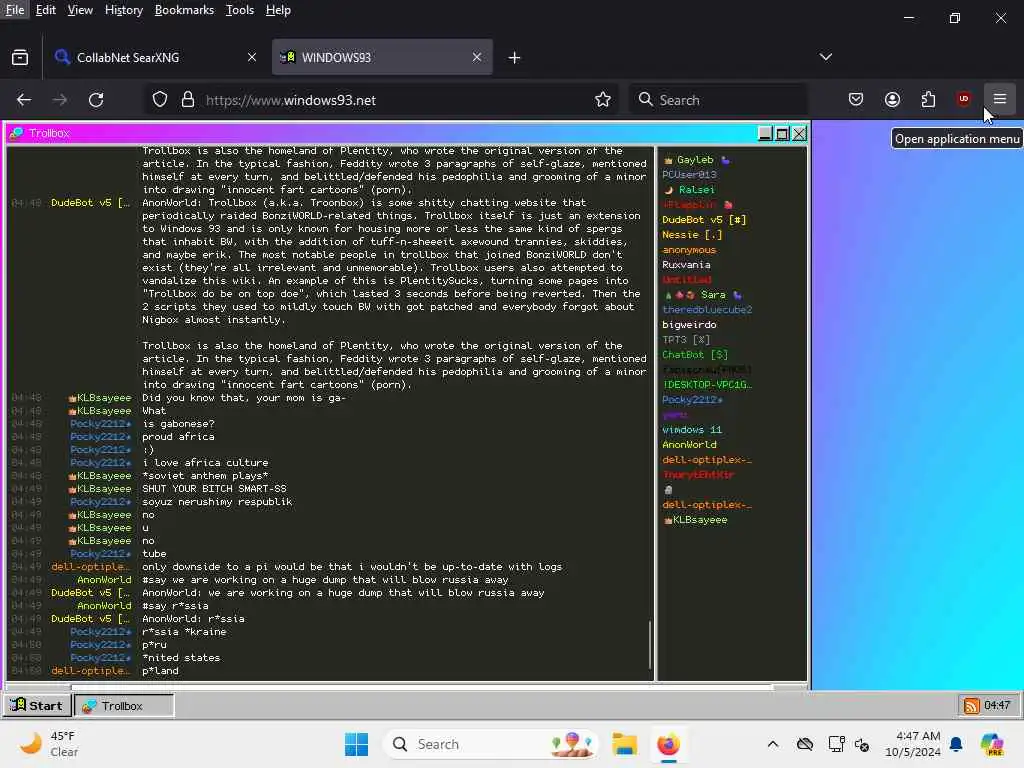Select user Gayleb in user list

tap(695, 159)
